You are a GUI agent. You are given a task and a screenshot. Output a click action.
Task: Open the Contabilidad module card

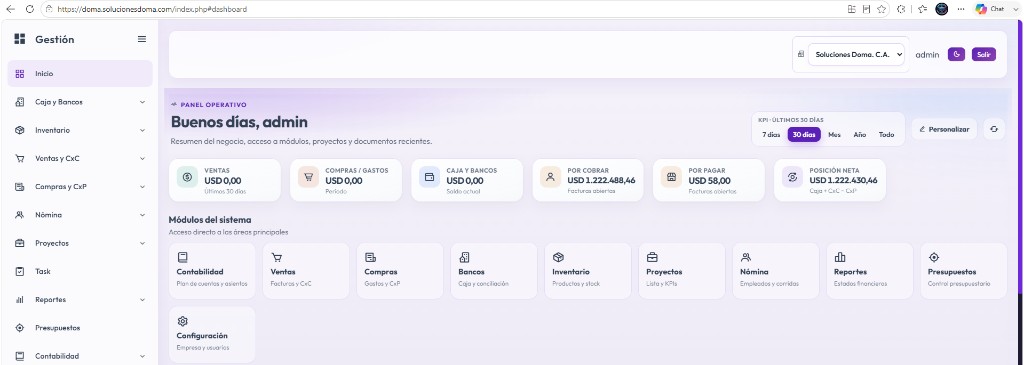tap(212, 271)
